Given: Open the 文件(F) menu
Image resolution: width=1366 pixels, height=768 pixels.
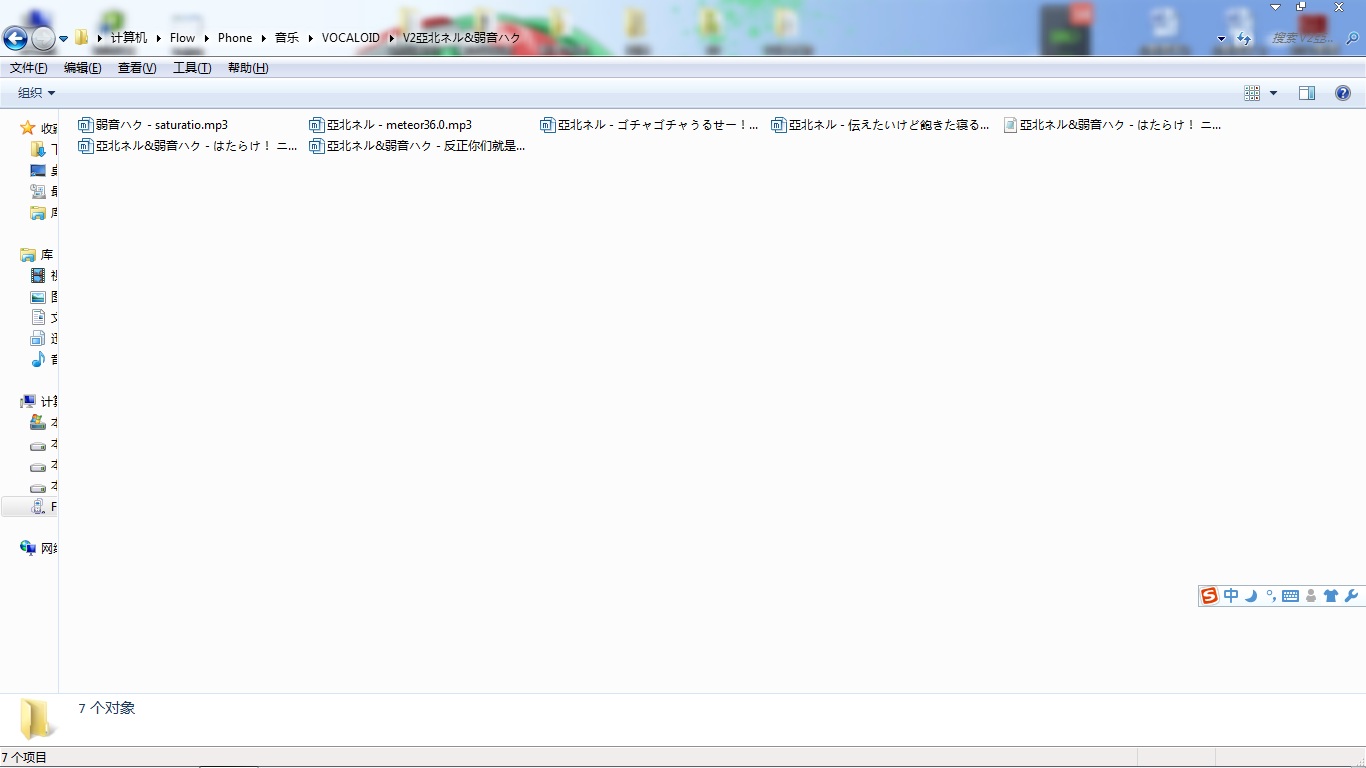Looking at the screenshot, I should (29, 68).
